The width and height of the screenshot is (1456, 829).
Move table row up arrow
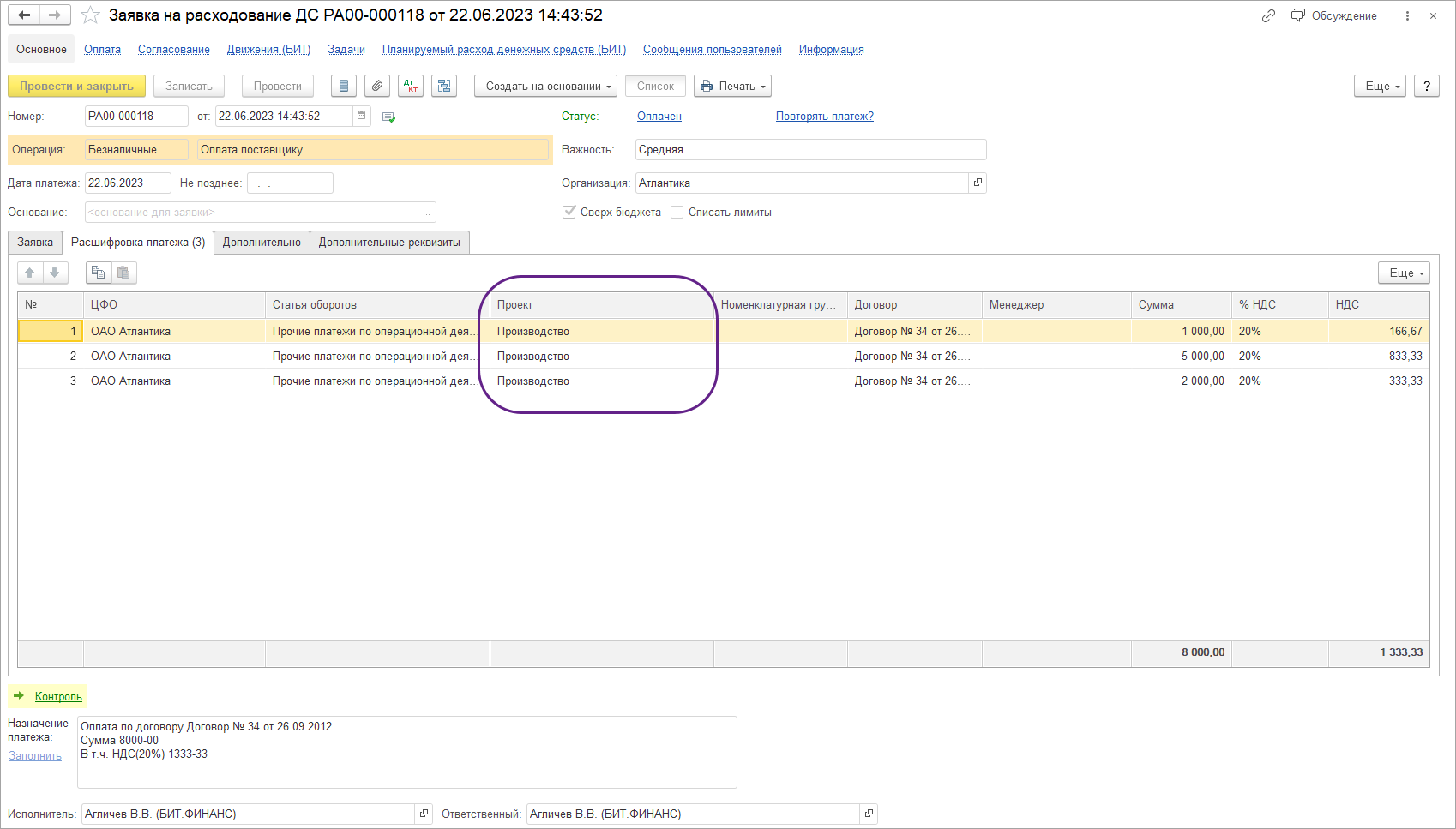30,273
